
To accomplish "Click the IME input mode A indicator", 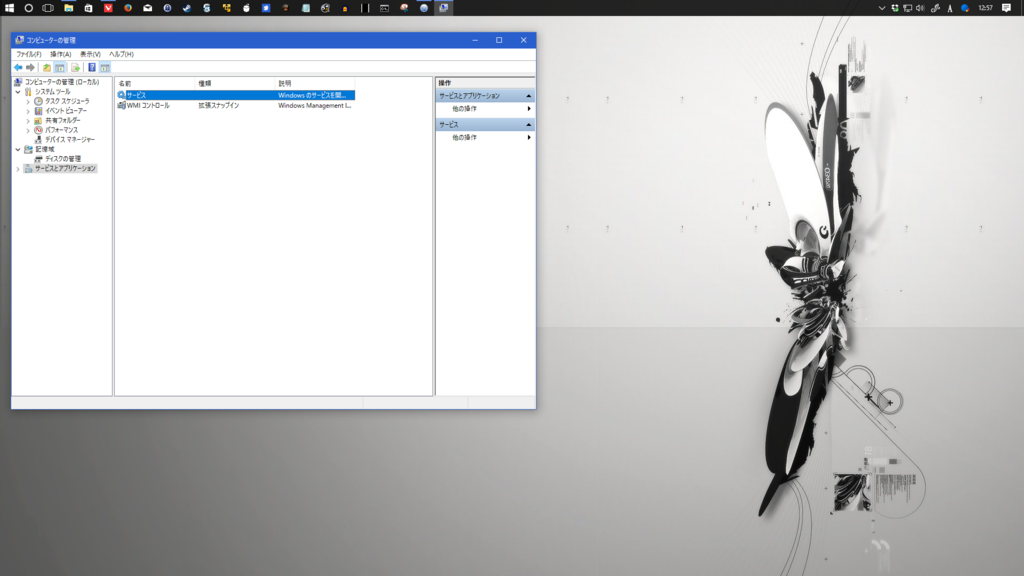I will point(950,8).
